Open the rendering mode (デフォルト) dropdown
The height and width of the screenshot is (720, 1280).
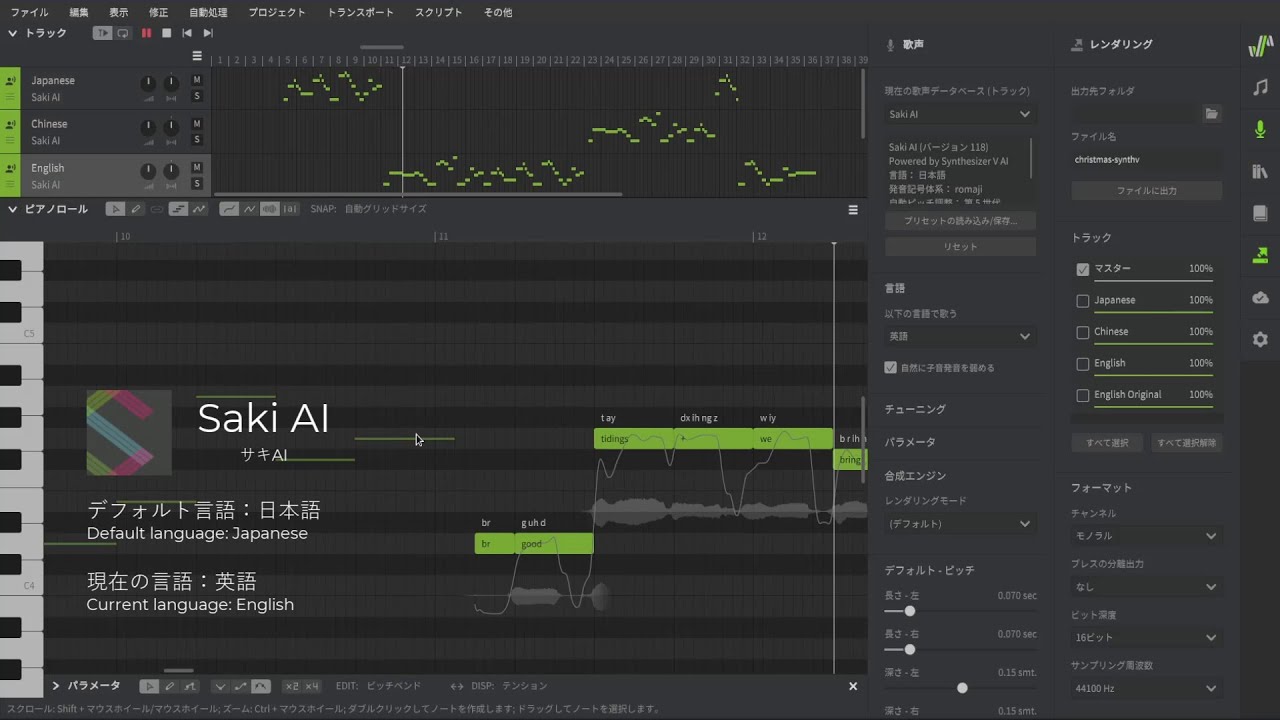tap(960, 523)
